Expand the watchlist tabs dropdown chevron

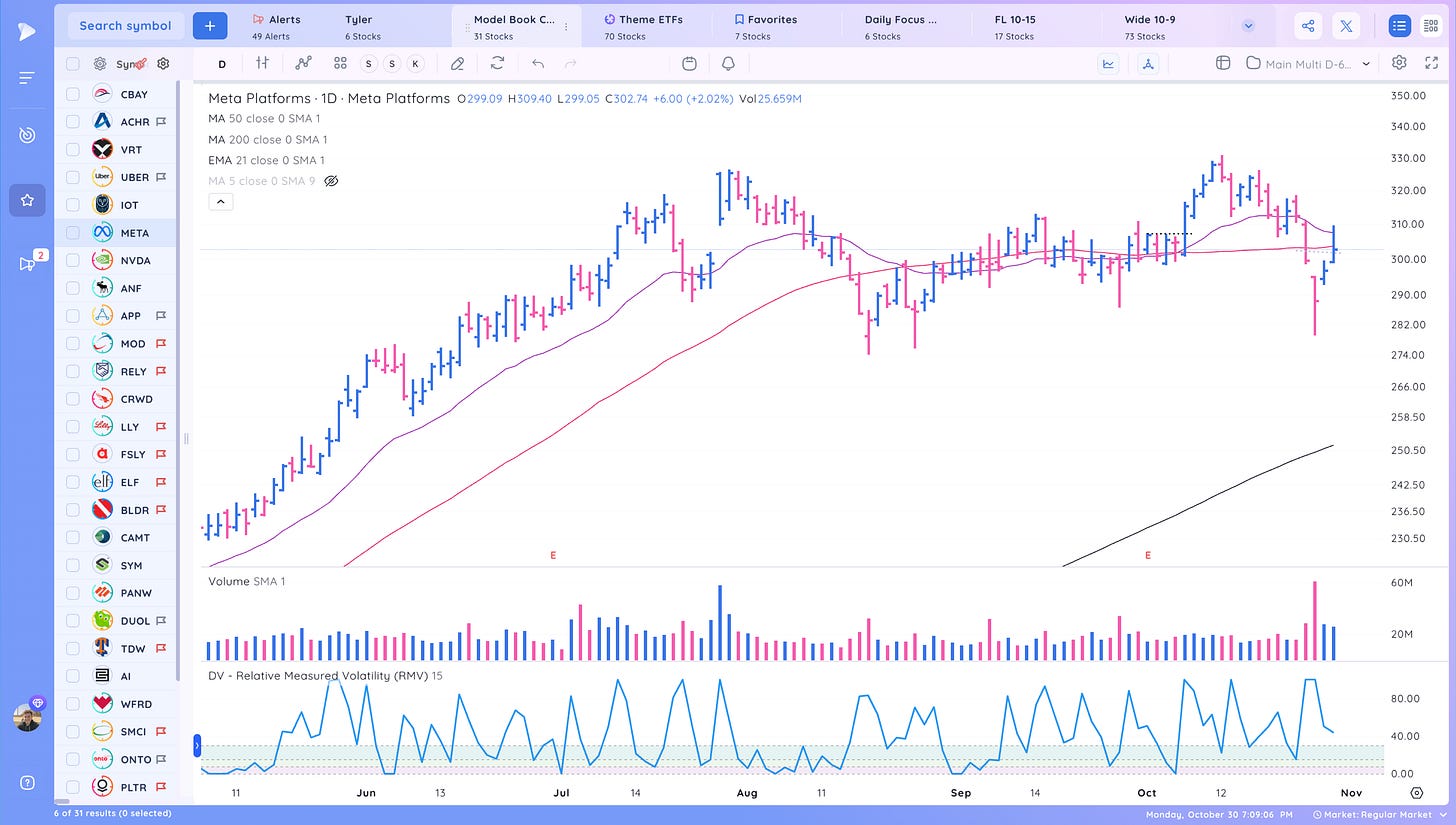1248,26
